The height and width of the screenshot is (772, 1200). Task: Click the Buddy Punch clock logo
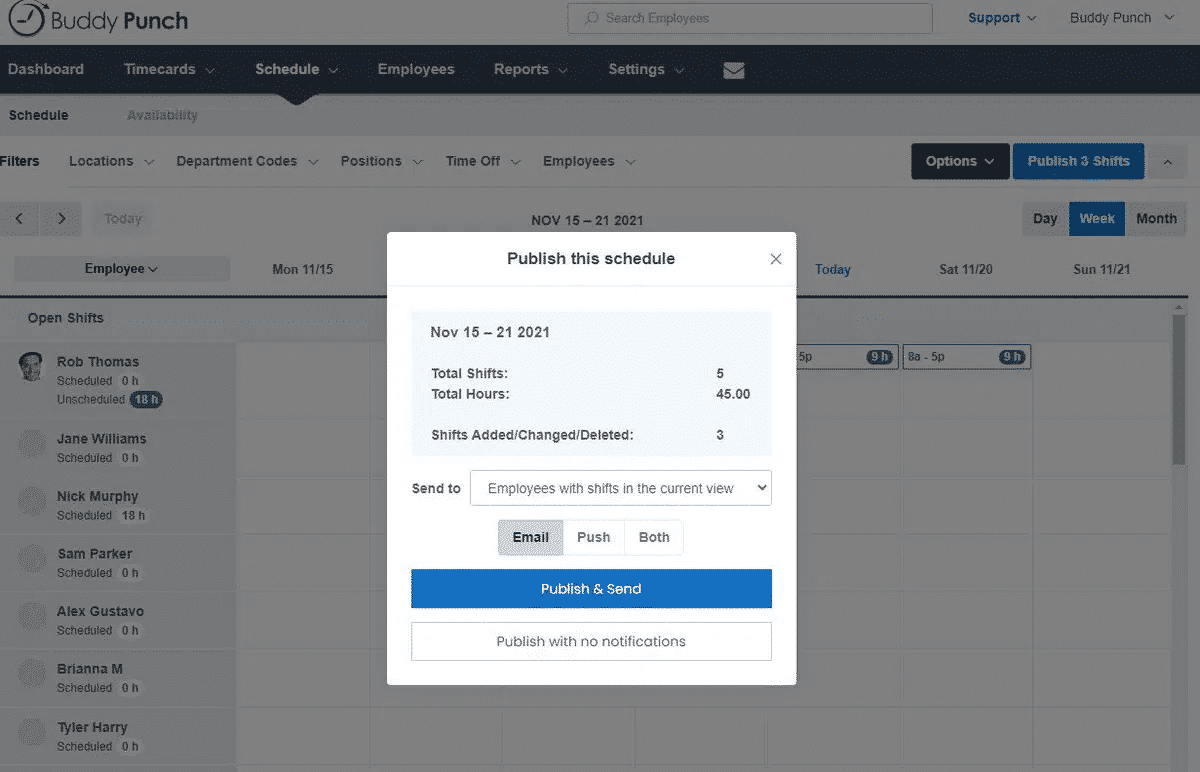click(27, 19)
